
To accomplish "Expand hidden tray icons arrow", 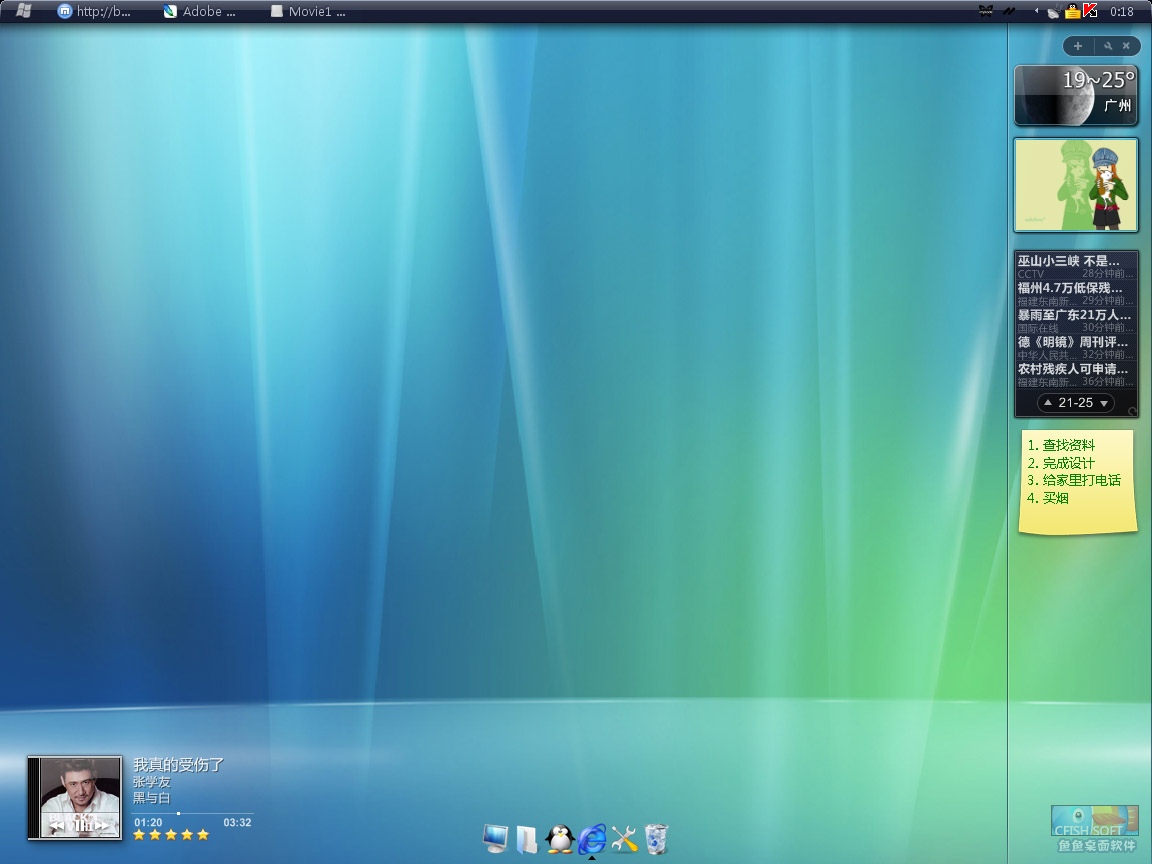I will (x=1038, y=12).
